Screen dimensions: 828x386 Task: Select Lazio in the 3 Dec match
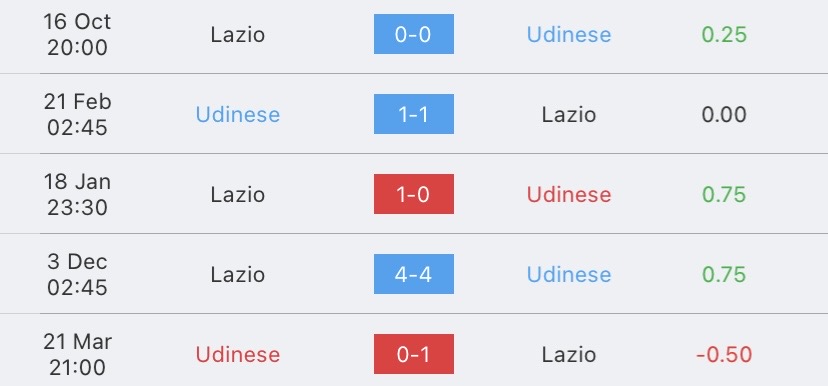click(238, 275)
